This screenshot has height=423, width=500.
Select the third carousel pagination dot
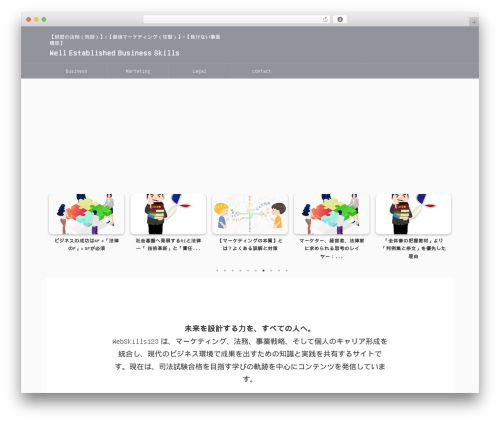pos(232,271)
